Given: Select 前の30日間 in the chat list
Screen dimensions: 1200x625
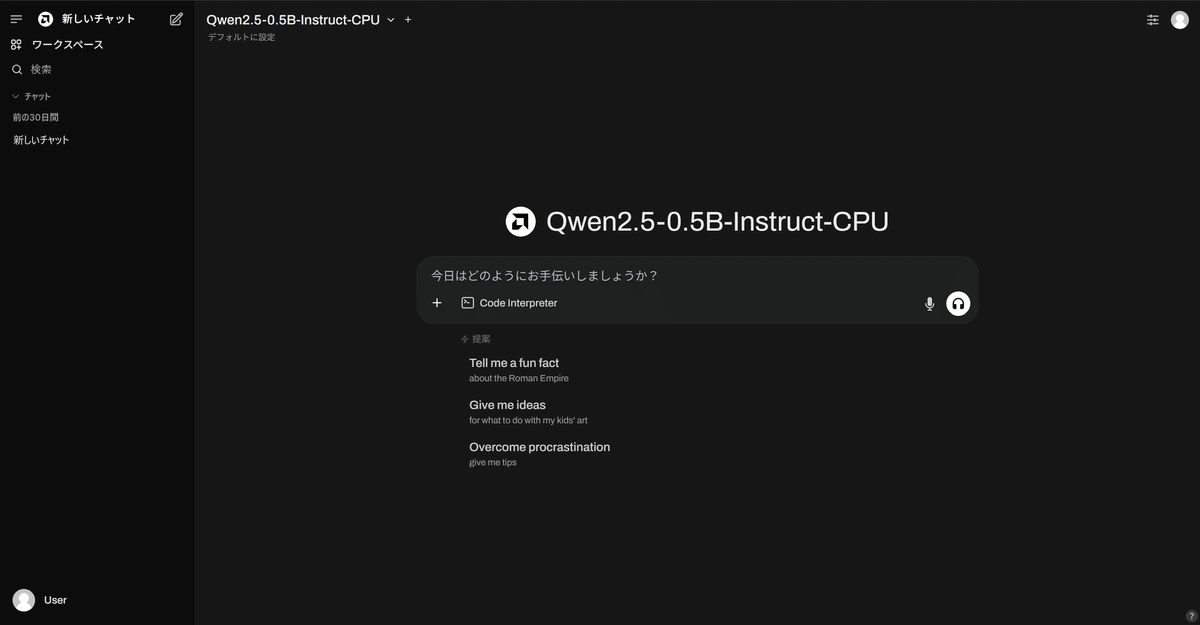Looking at the screenshot, I should pos(37,117).
